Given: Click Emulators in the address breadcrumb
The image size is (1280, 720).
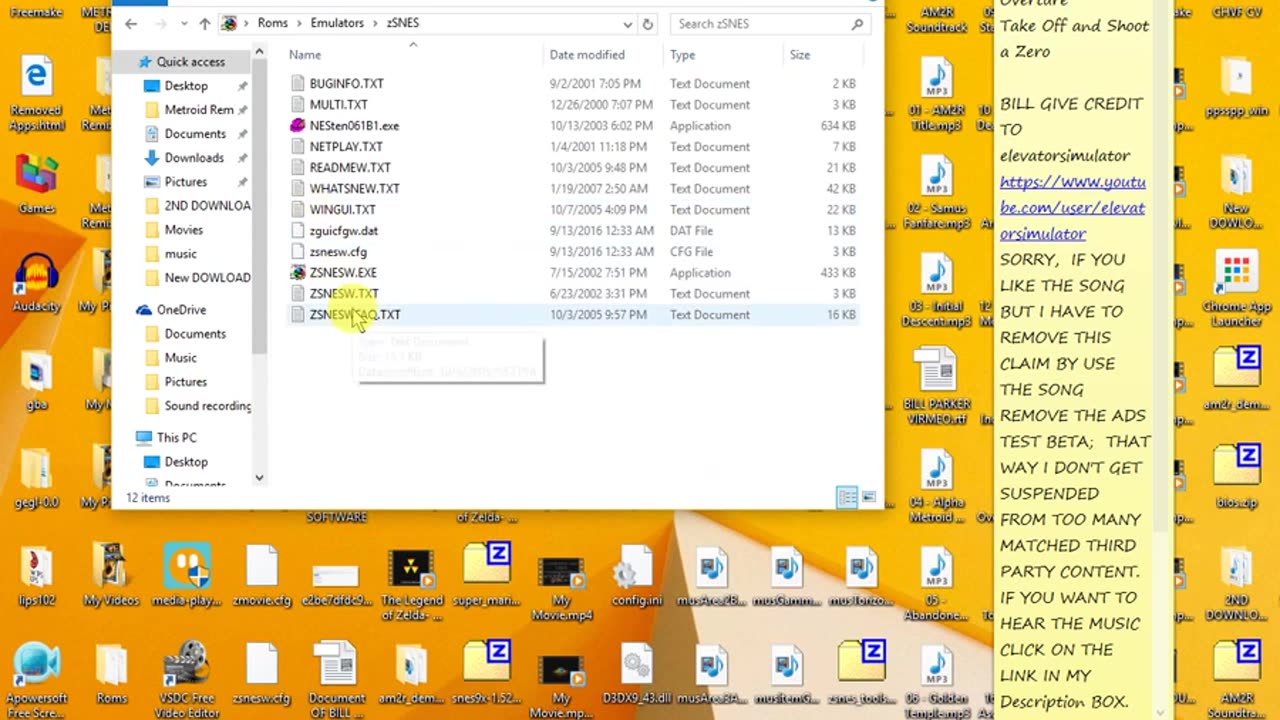Looking at the screenshot, I should [337, 24].
